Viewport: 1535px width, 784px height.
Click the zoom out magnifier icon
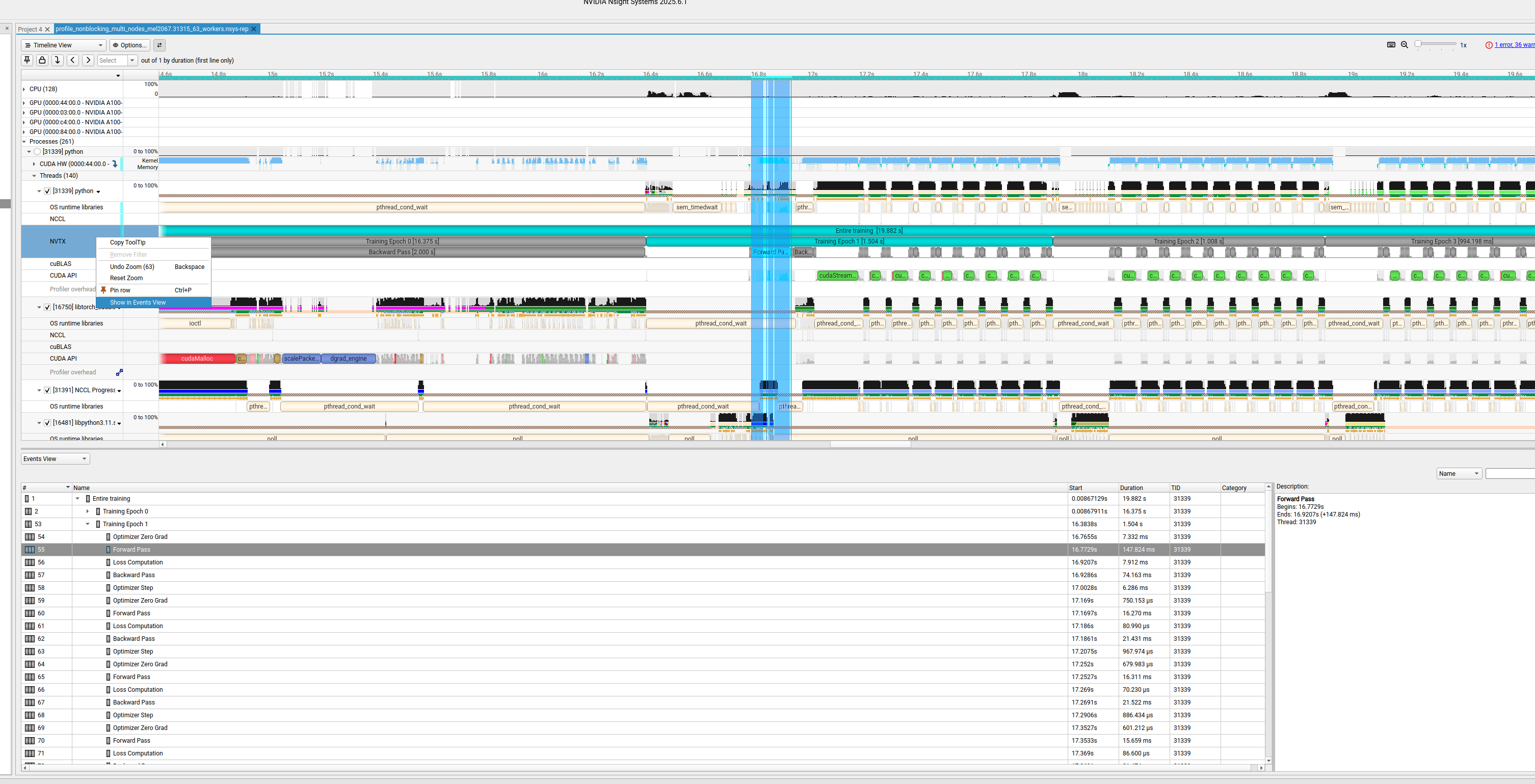1405,45
